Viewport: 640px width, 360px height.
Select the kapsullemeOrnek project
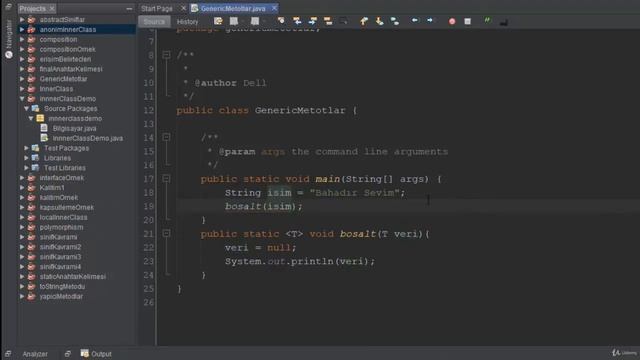click(67, 207)
